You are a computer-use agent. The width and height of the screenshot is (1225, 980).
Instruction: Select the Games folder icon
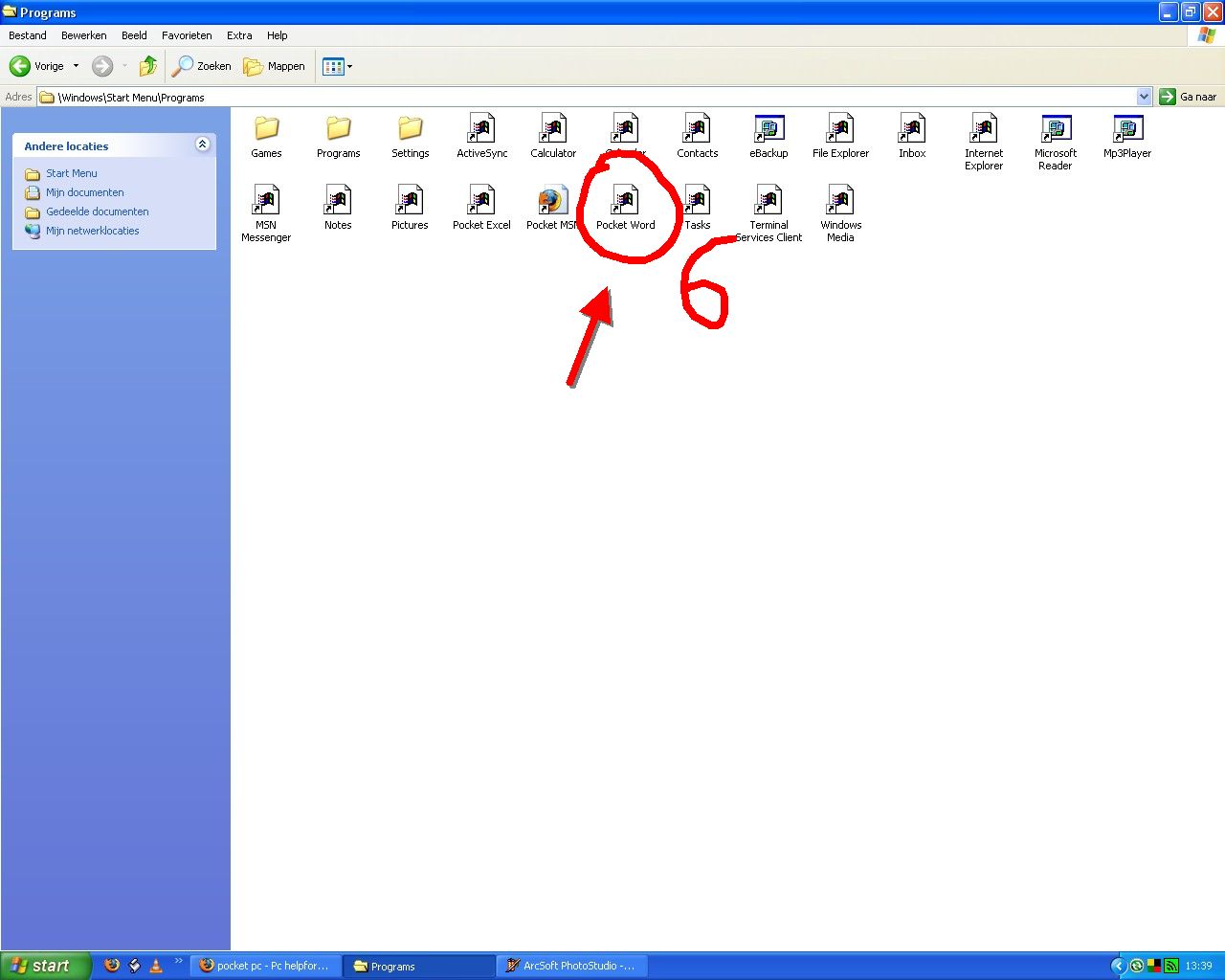click(266, 128)
